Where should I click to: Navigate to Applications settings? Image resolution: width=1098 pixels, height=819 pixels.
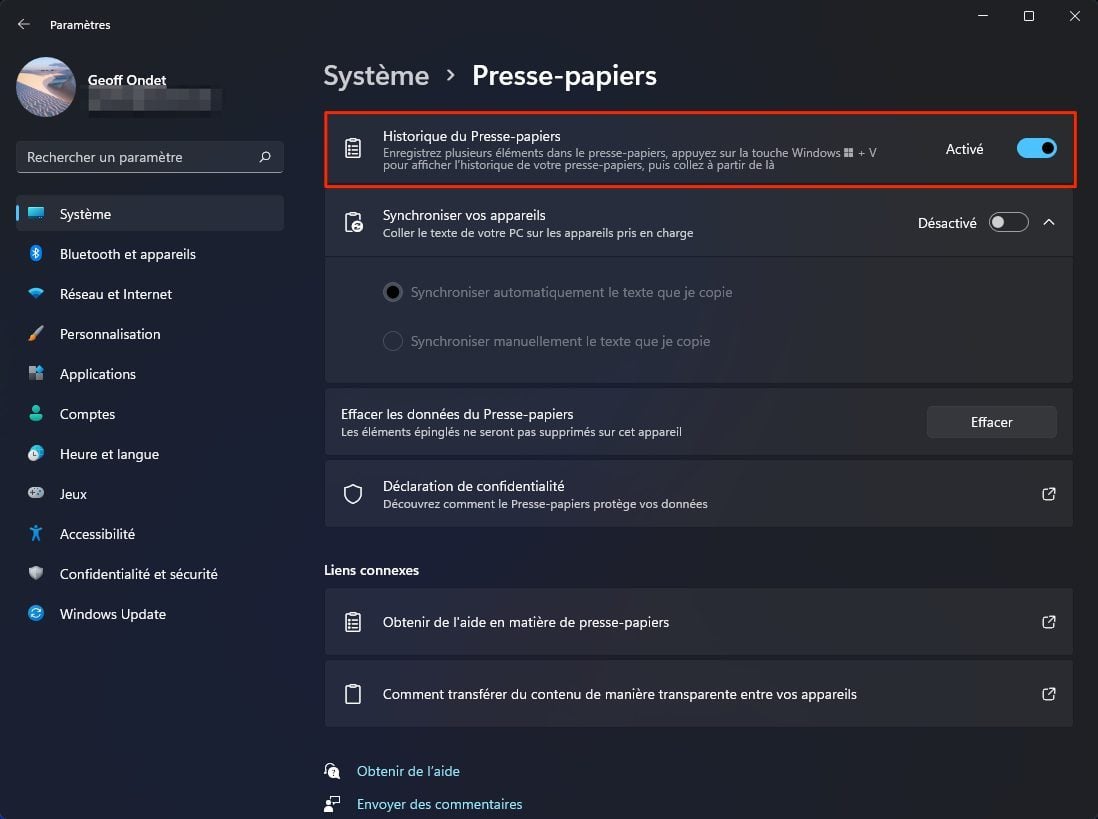[x=150, y=373]
